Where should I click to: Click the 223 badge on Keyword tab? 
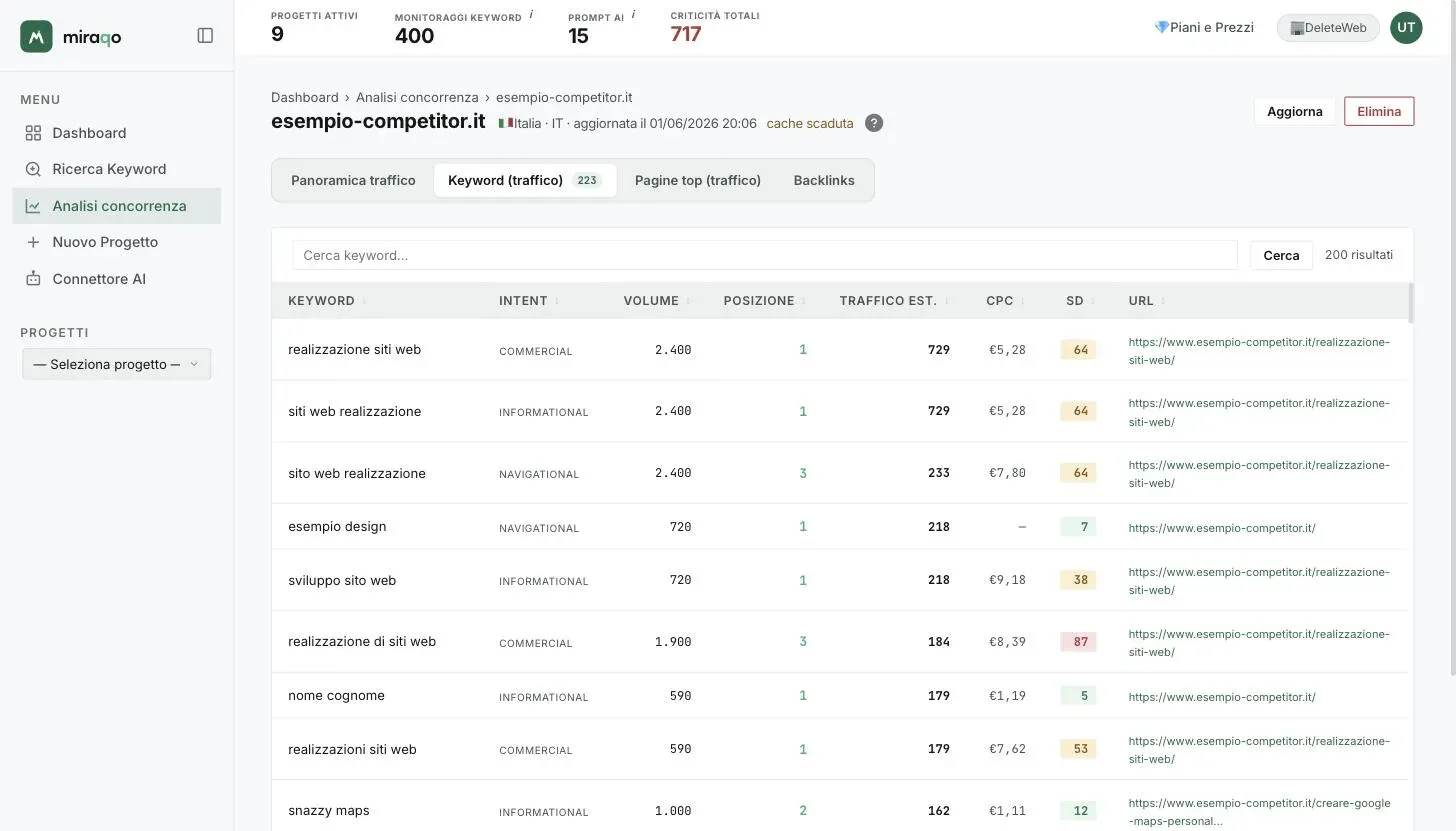[587, 180]
